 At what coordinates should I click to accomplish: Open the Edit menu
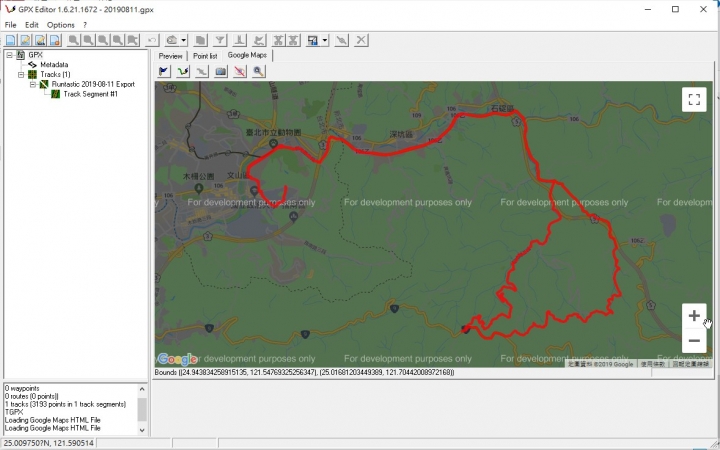[32, 25]
